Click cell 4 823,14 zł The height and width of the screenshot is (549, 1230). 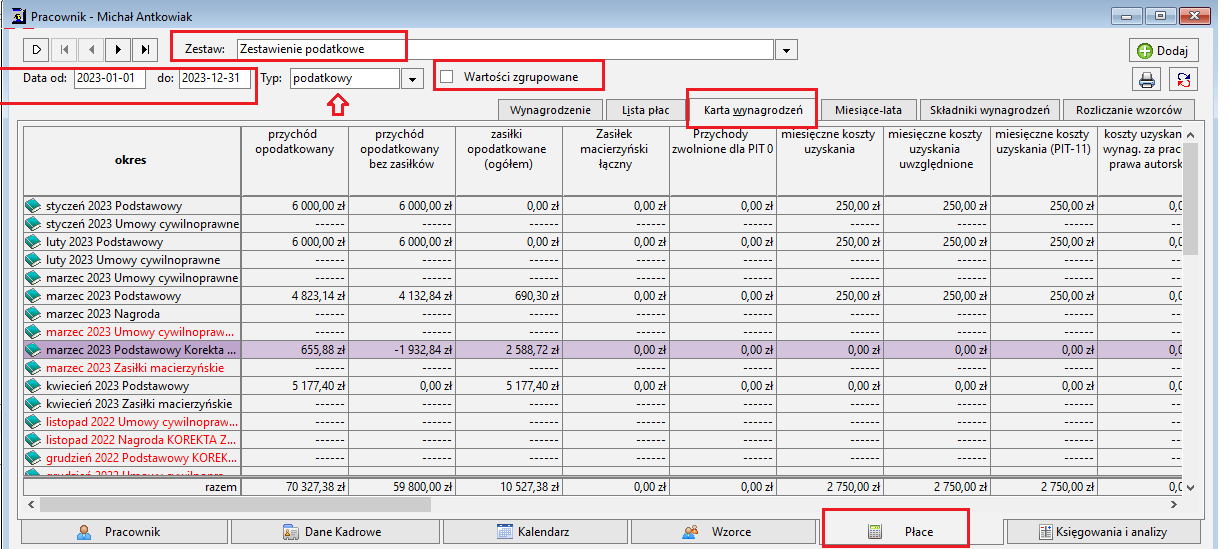pyautogui.click(x=294, y=296)
